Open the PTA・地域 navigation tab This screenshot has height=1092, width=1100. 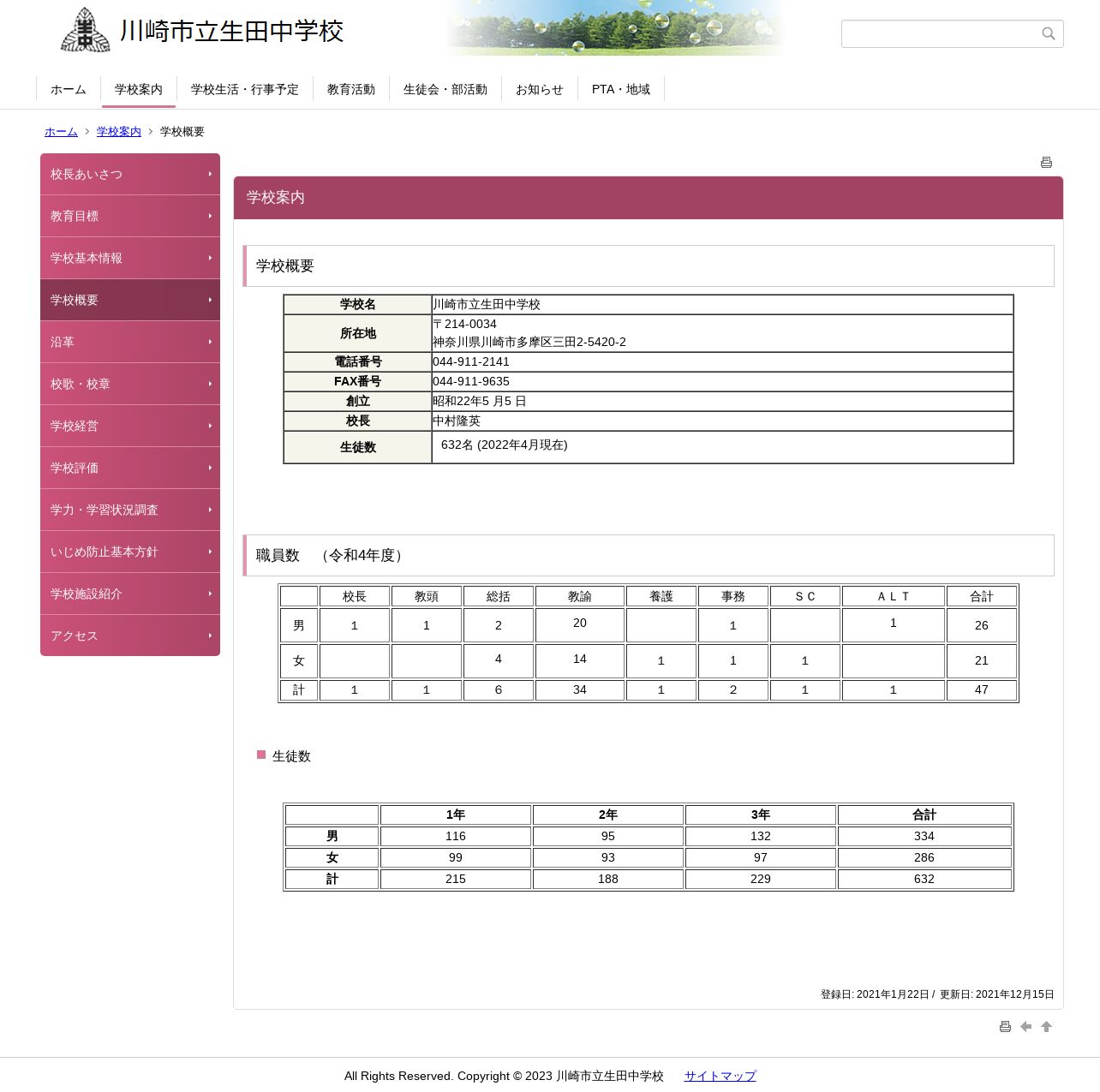(621, 89)
